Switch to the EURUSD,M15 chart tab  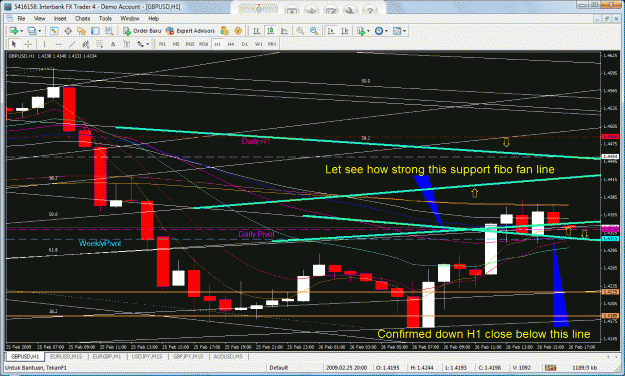point(66,356)
